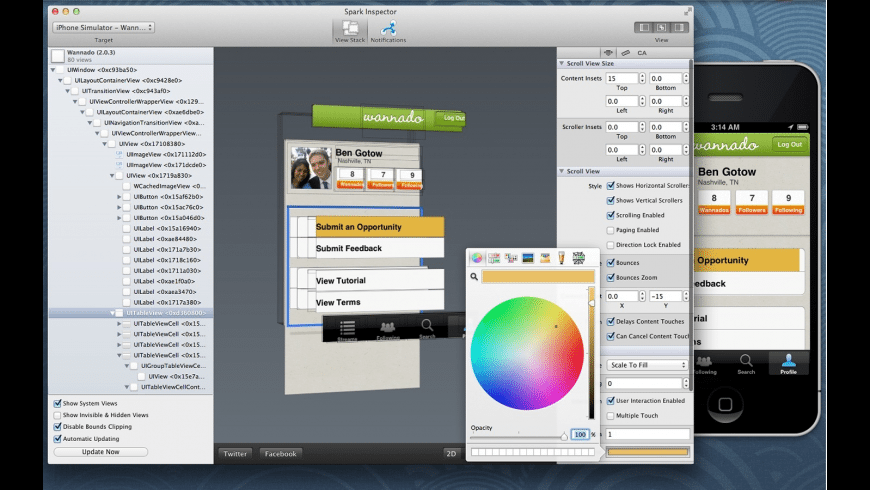Select the crayons picker mode
This screenshot has width=870, height=490.
pos(545,258)
